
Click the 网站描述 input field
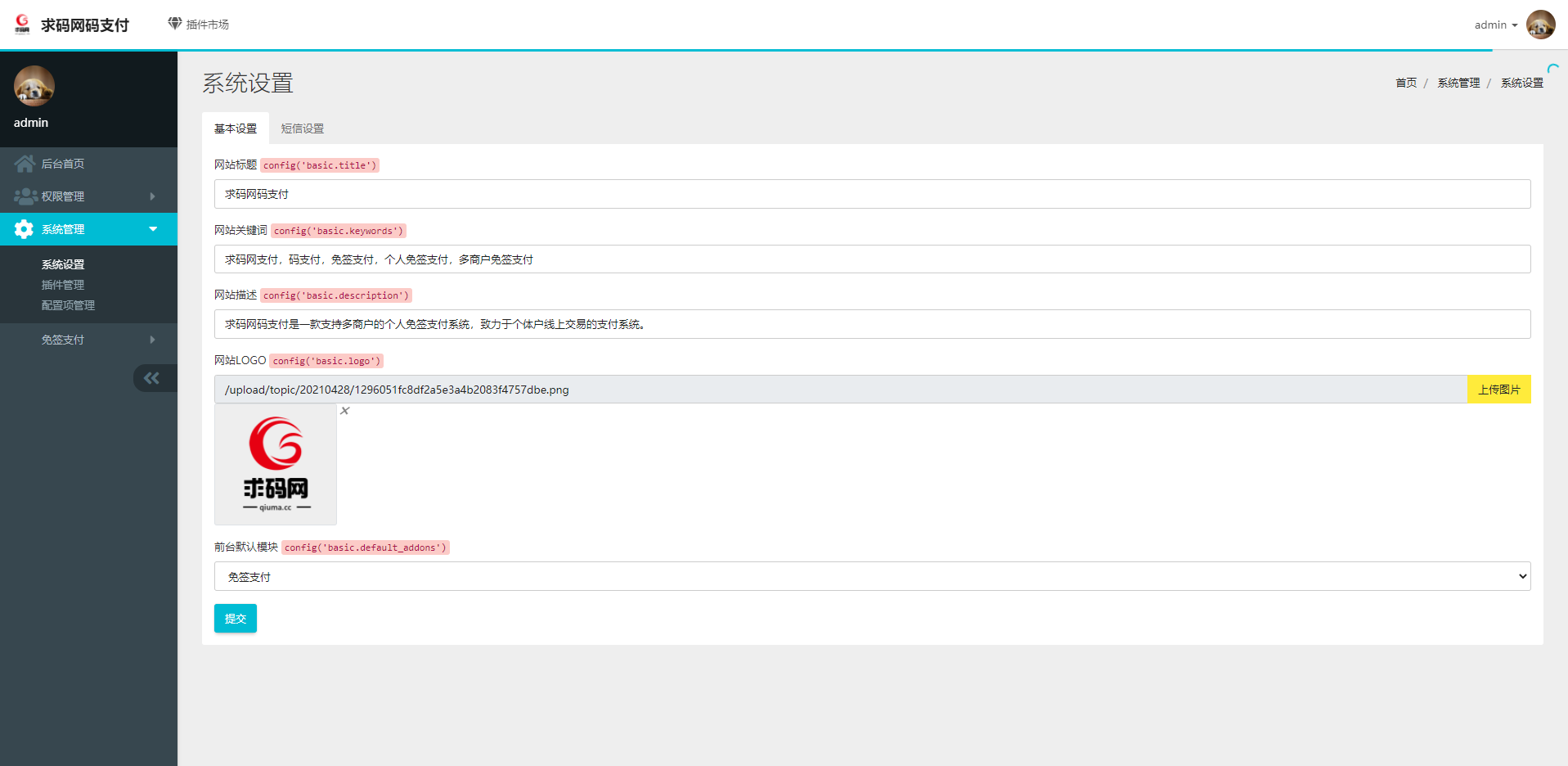(x=872, y=324)
